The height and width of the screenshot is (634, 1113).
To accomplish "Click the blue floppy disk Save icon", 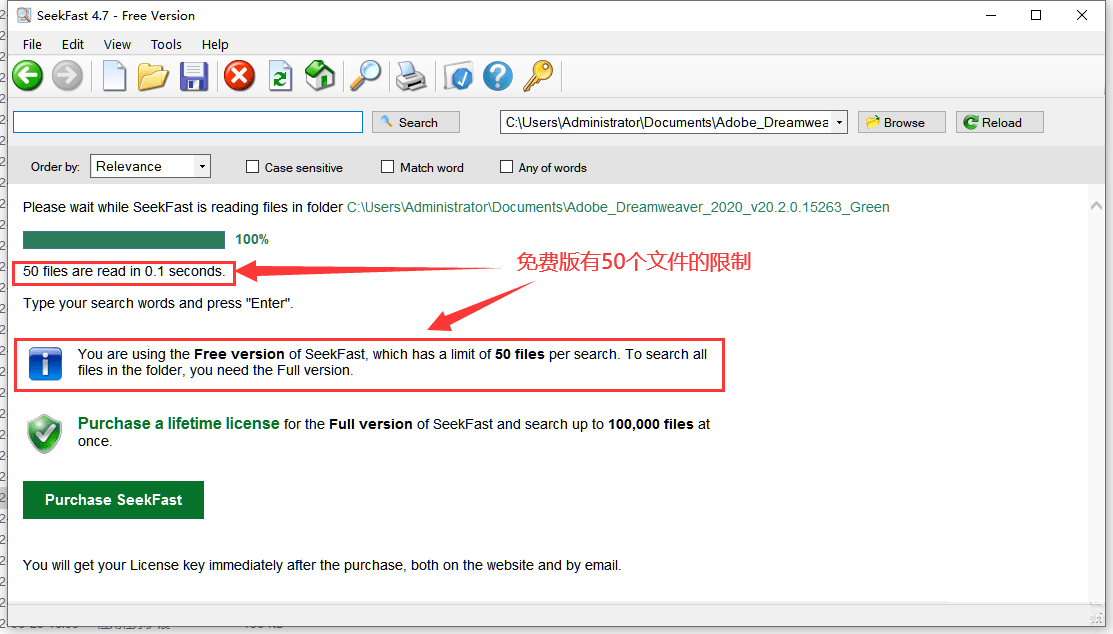I will 193,76.
